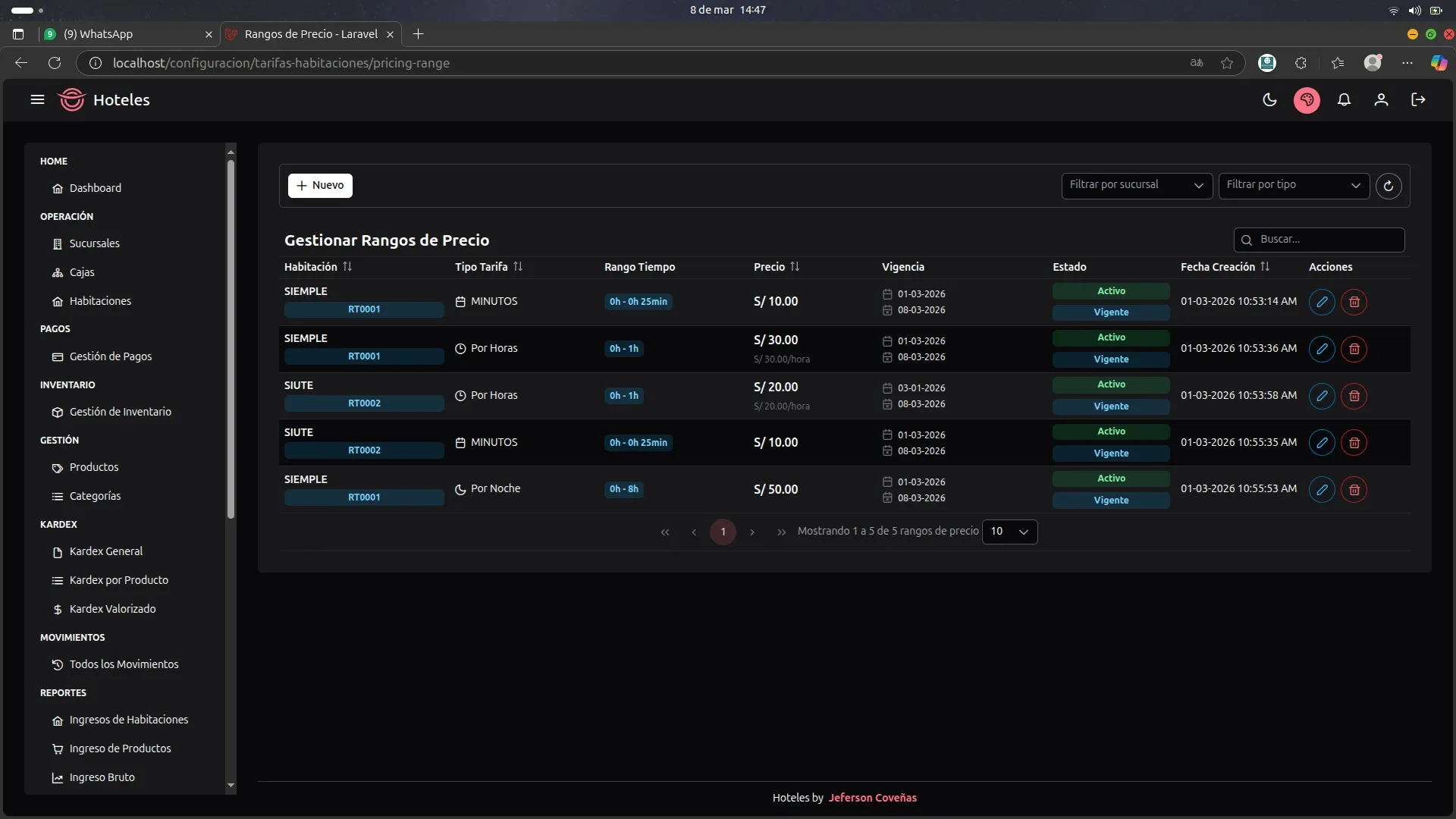
Task: Open the notifications bell
Action: tap(1344, 100)
